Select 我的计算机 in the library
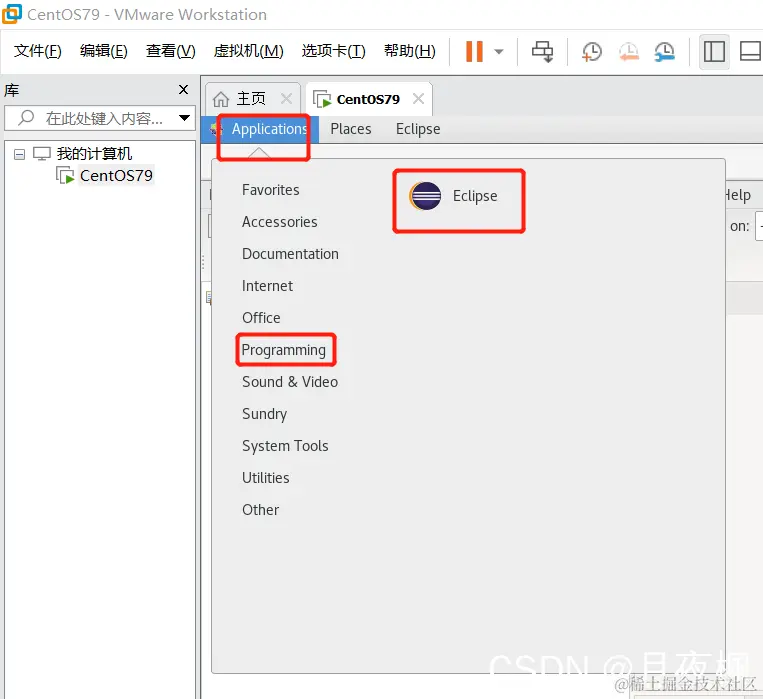 [x=94, y=154]
